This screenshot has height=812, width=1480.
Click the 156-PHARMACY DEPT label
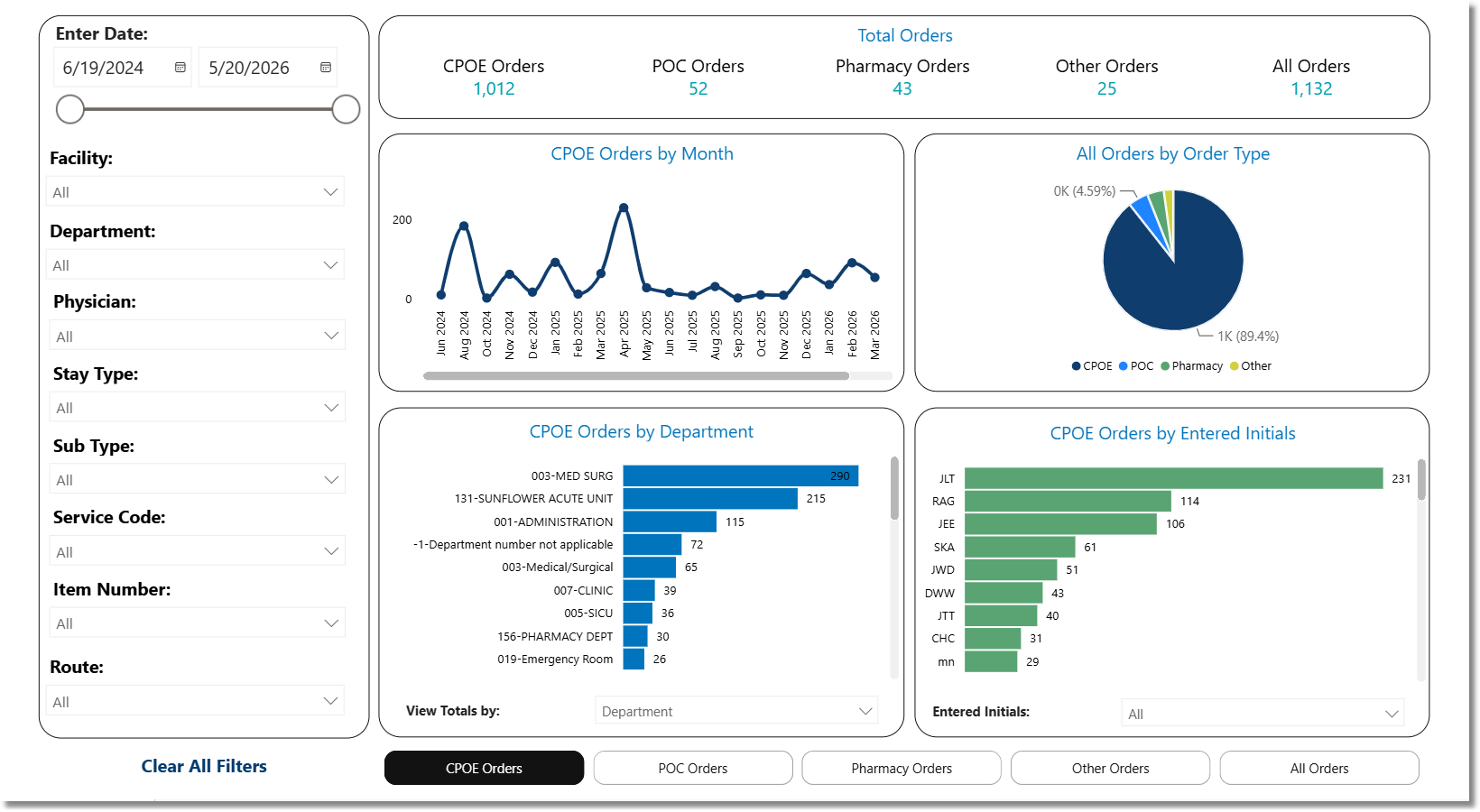(555, 636)
